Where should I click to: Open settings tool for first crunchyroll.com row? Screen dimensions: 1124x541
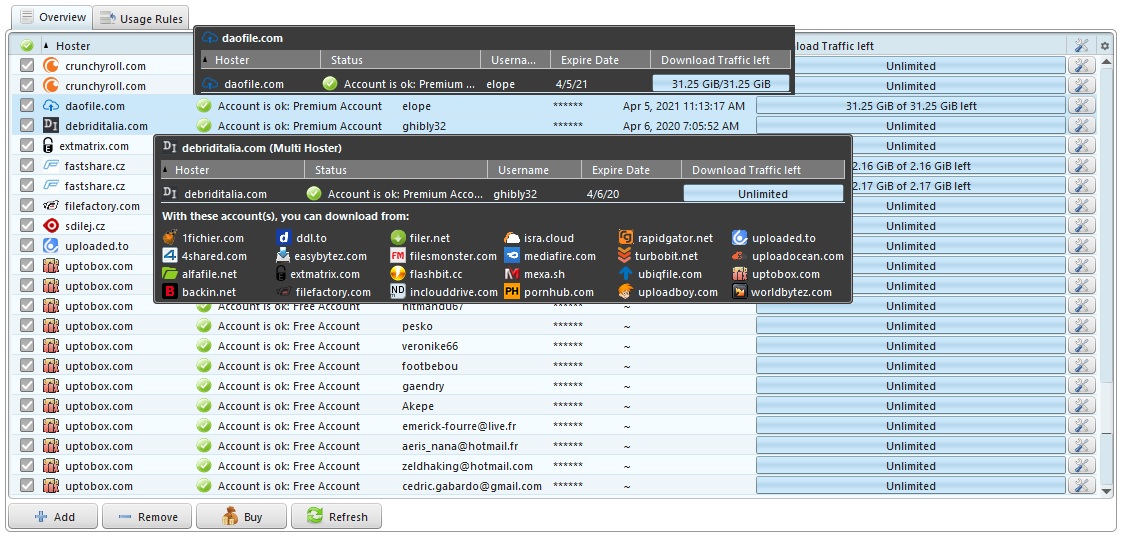(x=1082, y=66)
